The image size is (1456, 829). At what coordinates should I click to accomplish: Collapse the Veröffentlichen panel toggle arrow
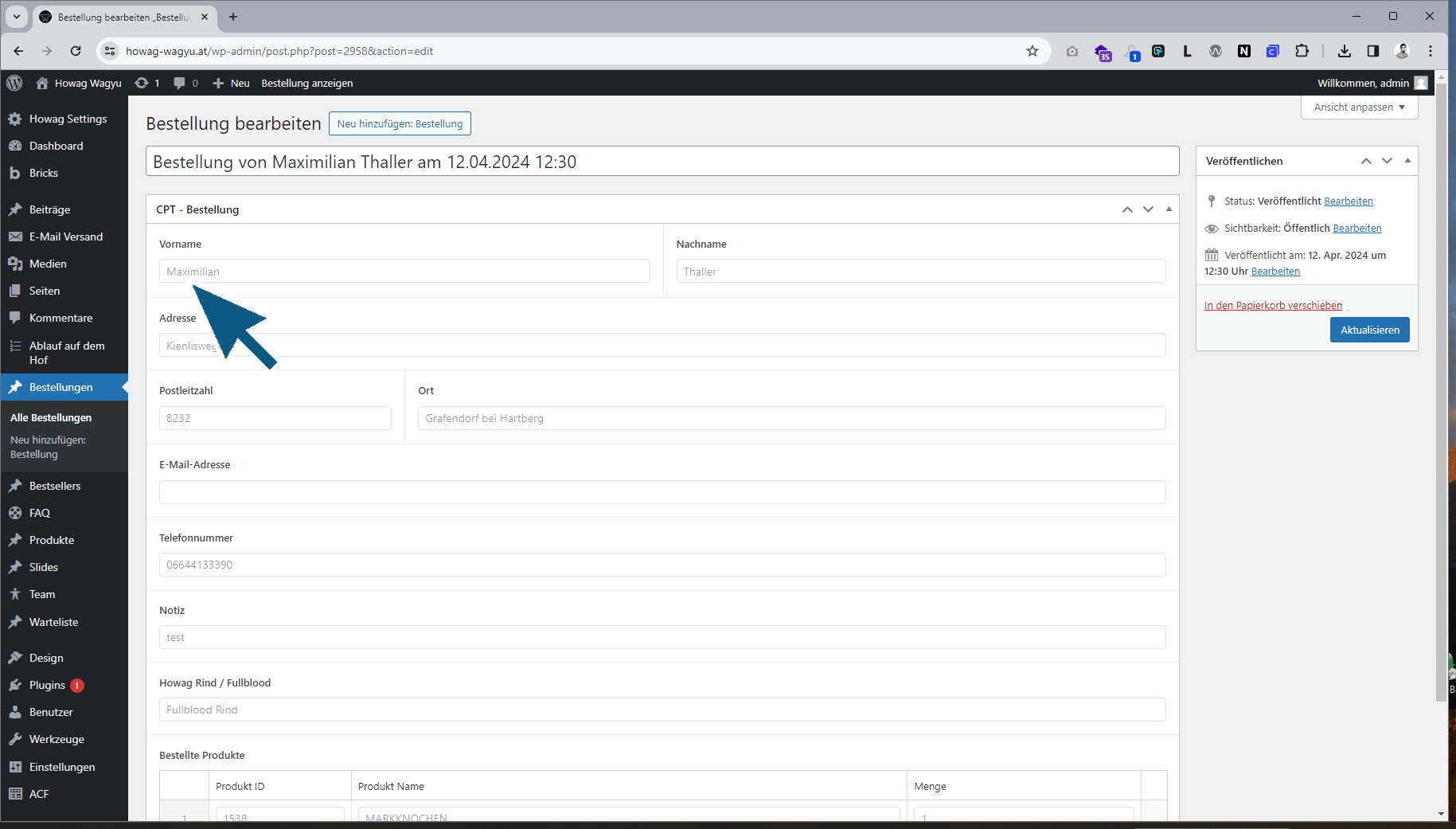point(1407,161)
